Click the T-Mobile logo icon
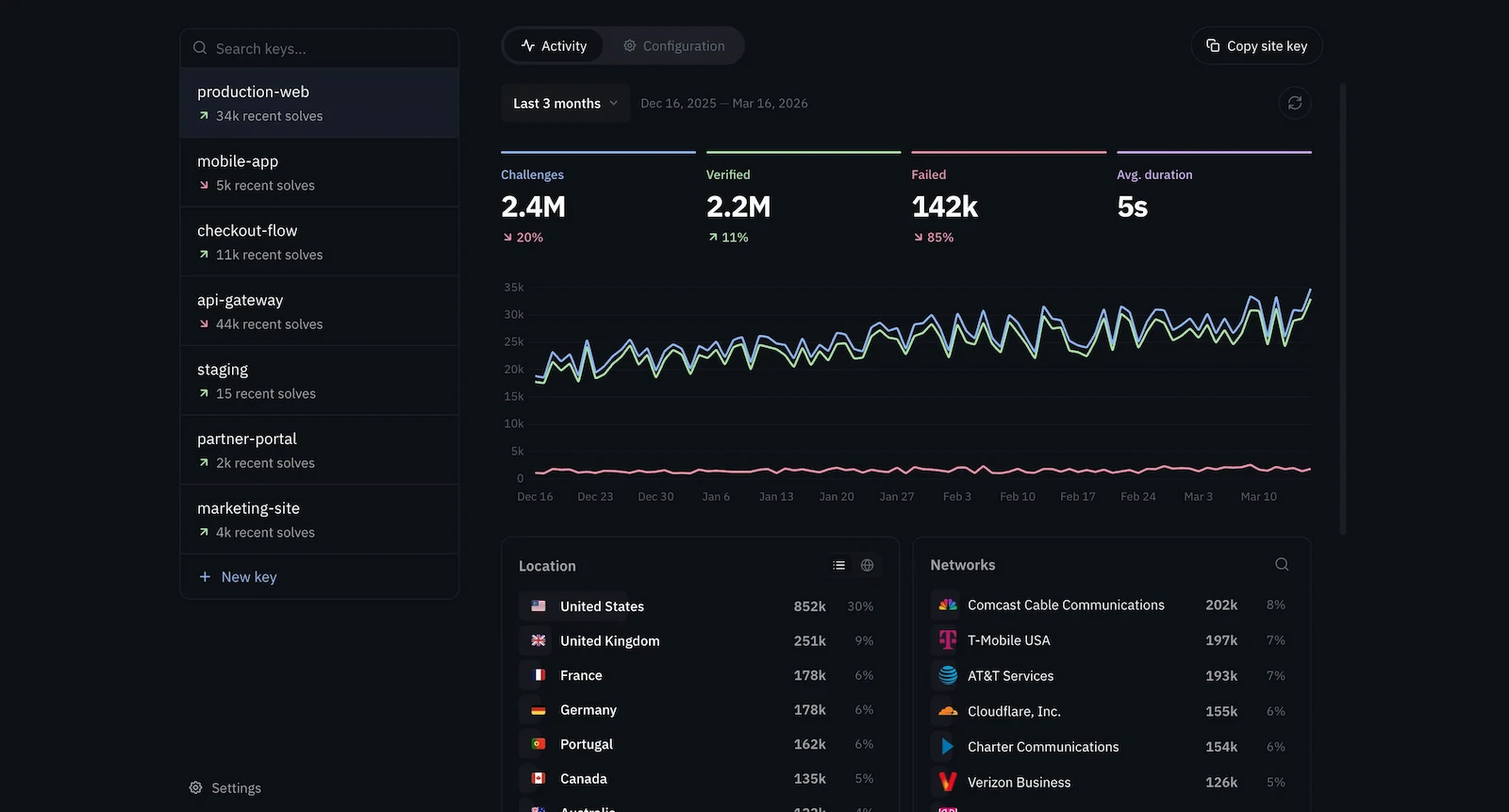Image resolution: width=1509 pixels, height=812 pixels. [948, 639]
